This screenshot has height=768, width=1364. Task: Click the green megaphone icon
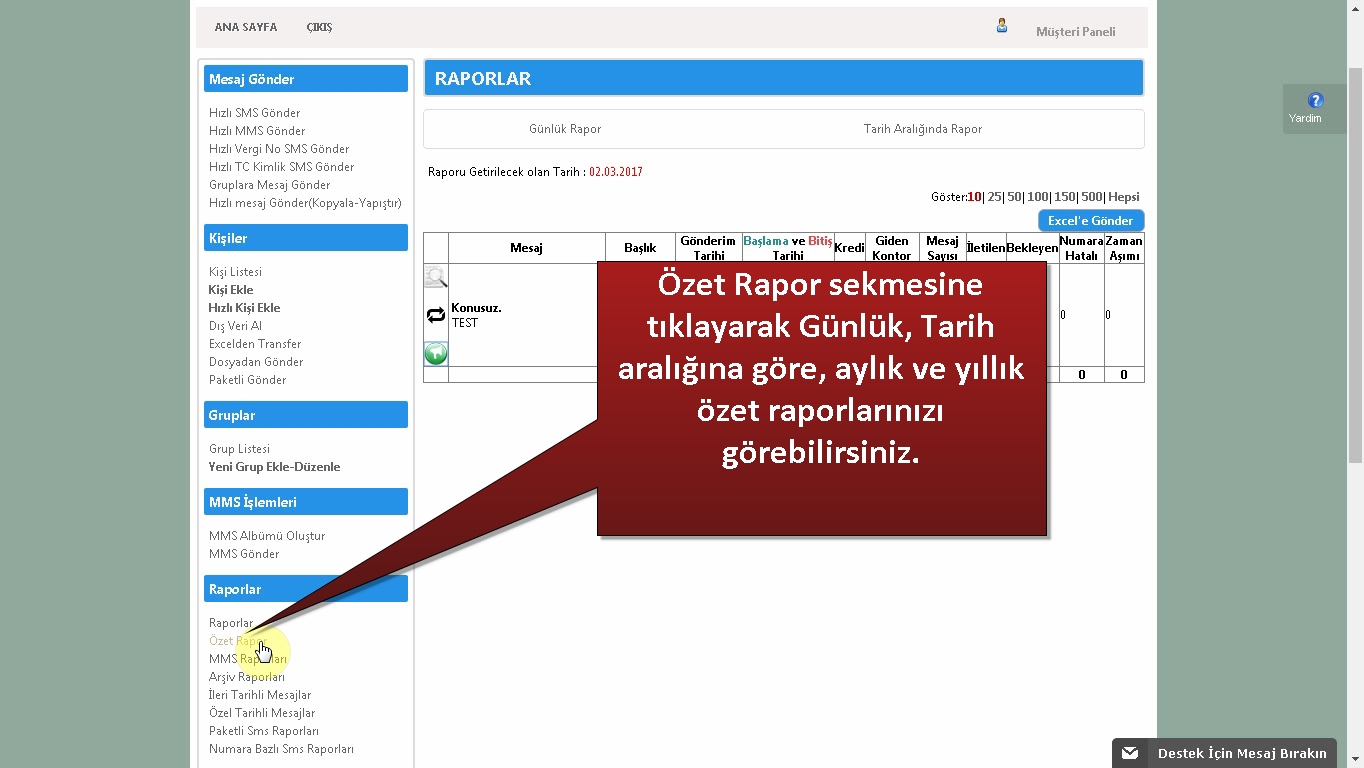436,353
